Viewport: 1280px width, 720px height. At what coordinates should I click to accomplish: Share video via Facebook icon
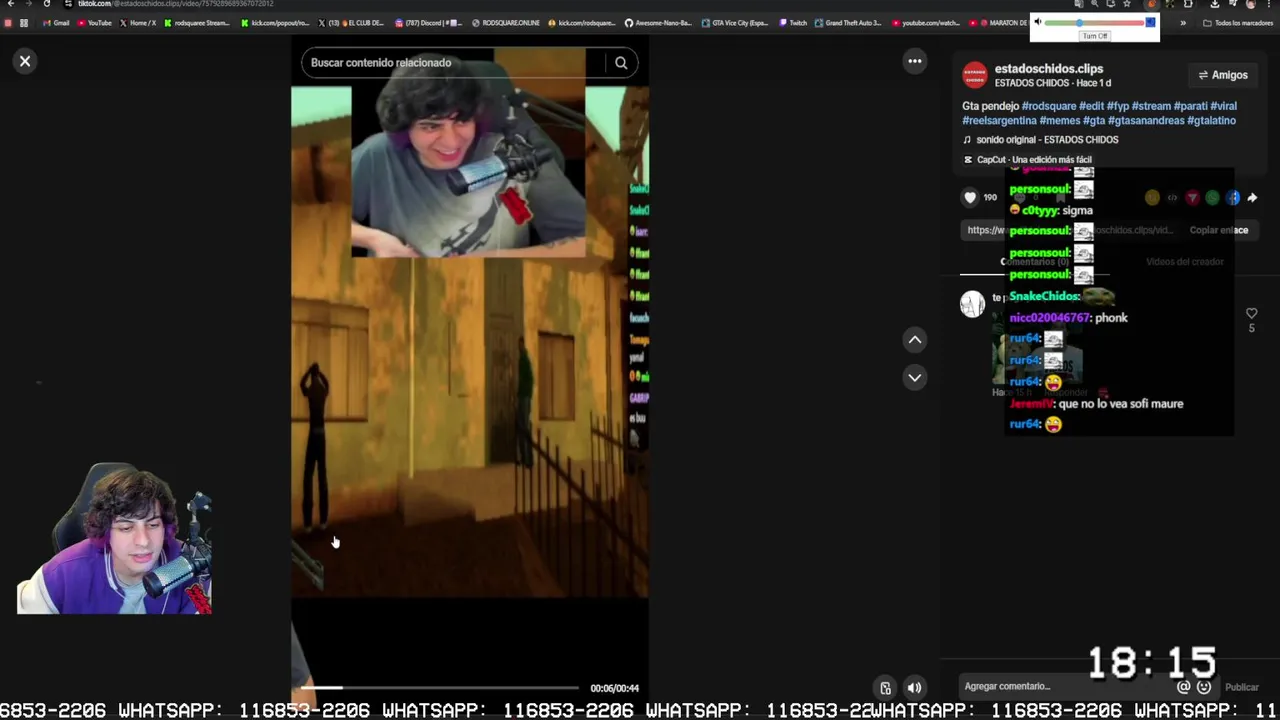[1233, 198]
